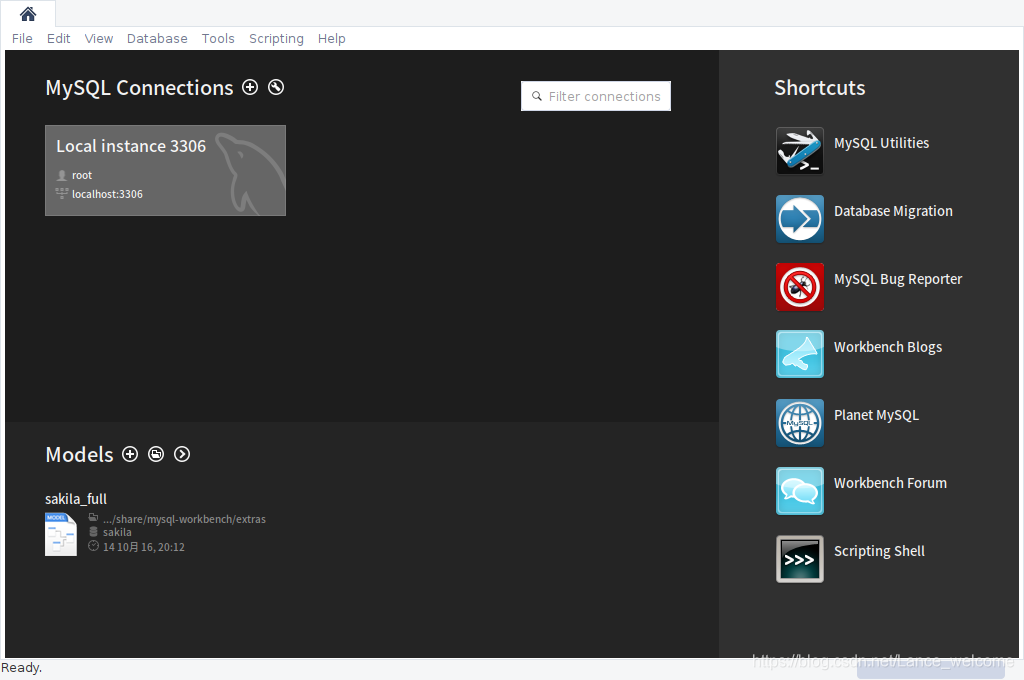
Task: Open the View menu
Action: click(99, 39)
